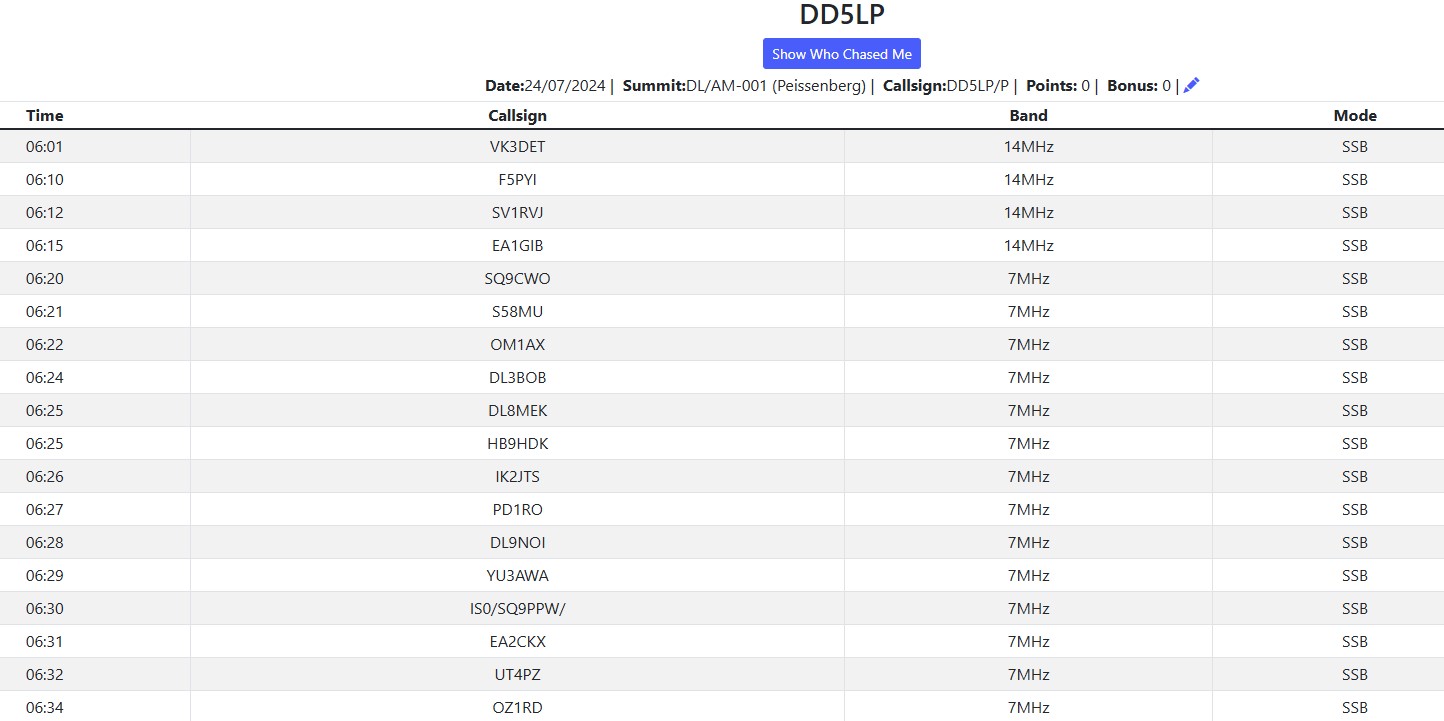Click the OM1AX callsign cell
1444x721 pixels.
click(517, 345)
